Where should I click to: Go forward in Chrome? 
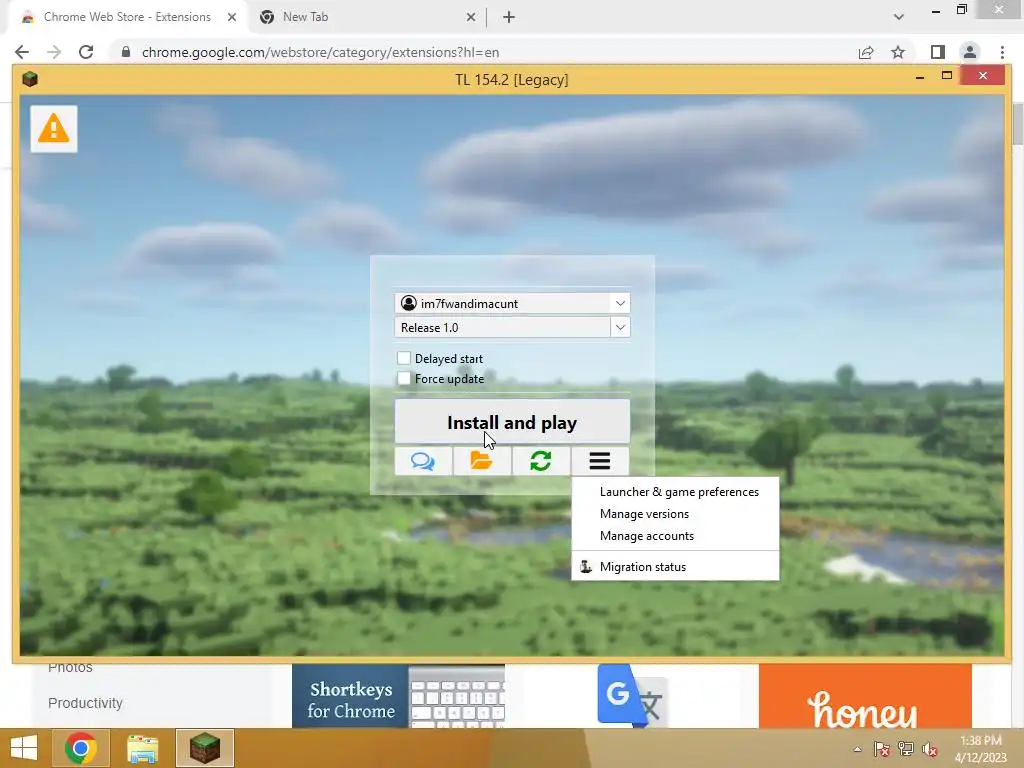(54, 52)
